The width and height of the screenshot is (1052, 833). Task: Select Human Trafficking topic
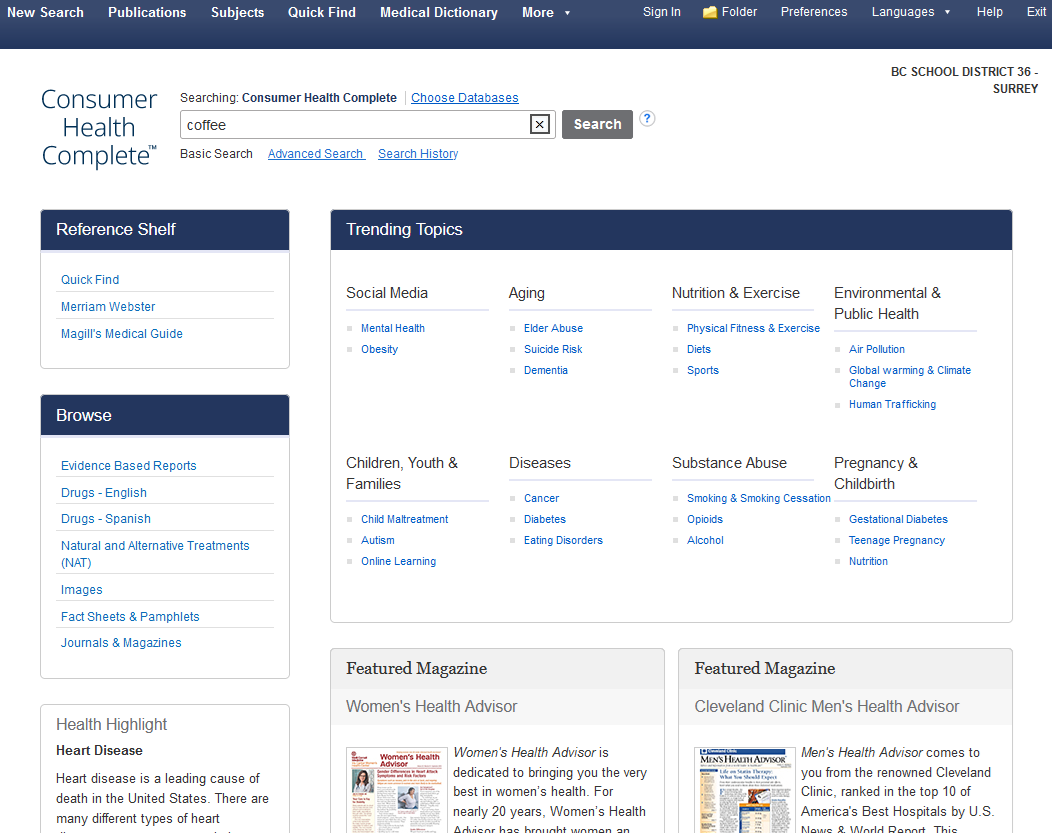coord(892,404)
